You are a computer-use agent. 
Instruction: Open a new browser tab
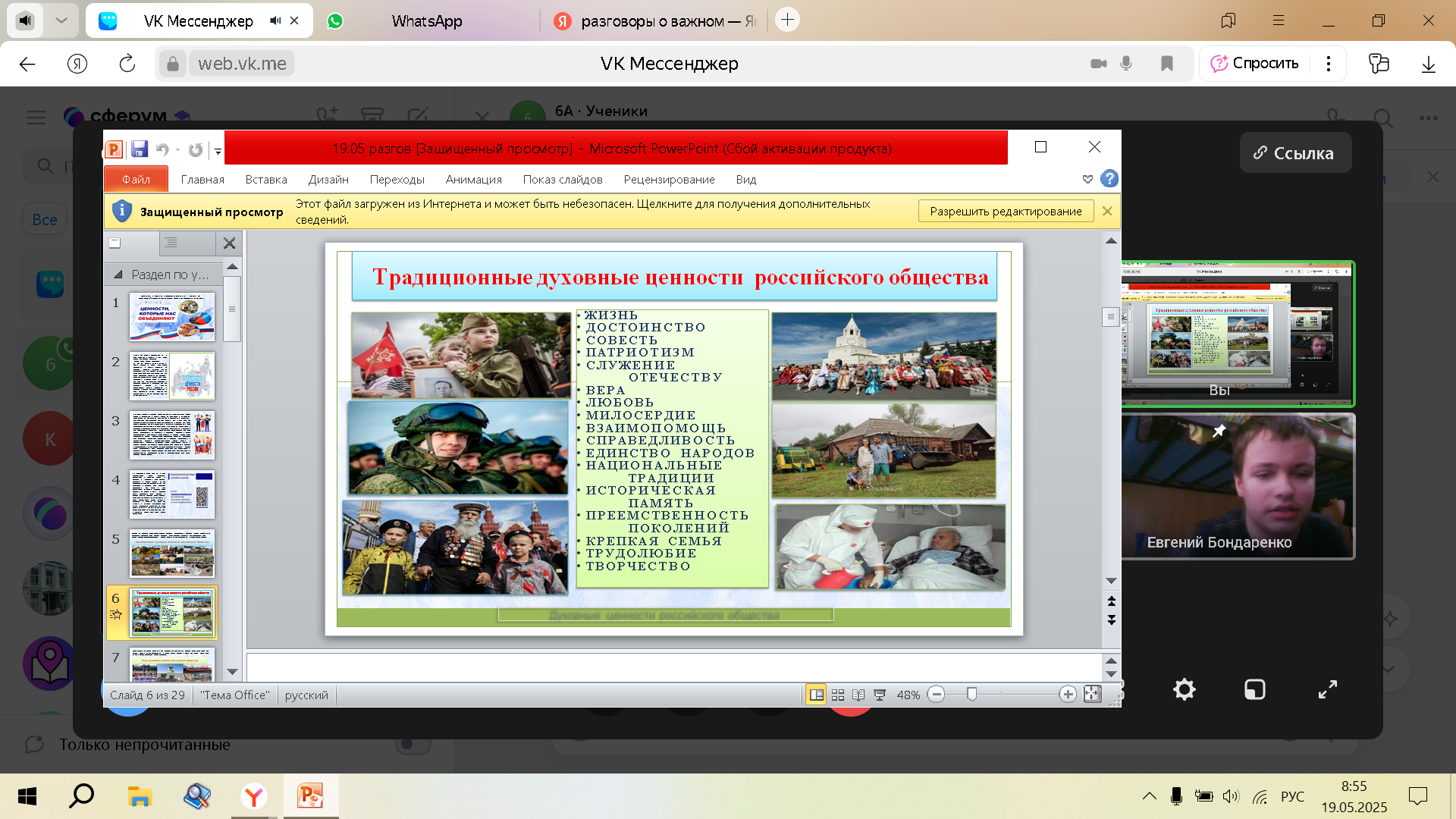pyautogui.click(x=788, y=20)
